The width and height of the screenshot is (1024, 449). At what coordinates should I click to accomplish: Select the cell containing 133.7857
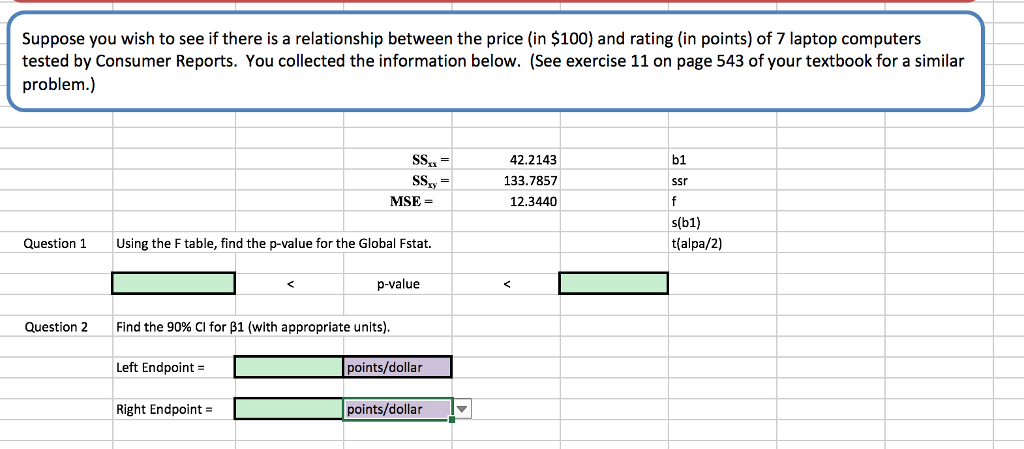point(532,181)
